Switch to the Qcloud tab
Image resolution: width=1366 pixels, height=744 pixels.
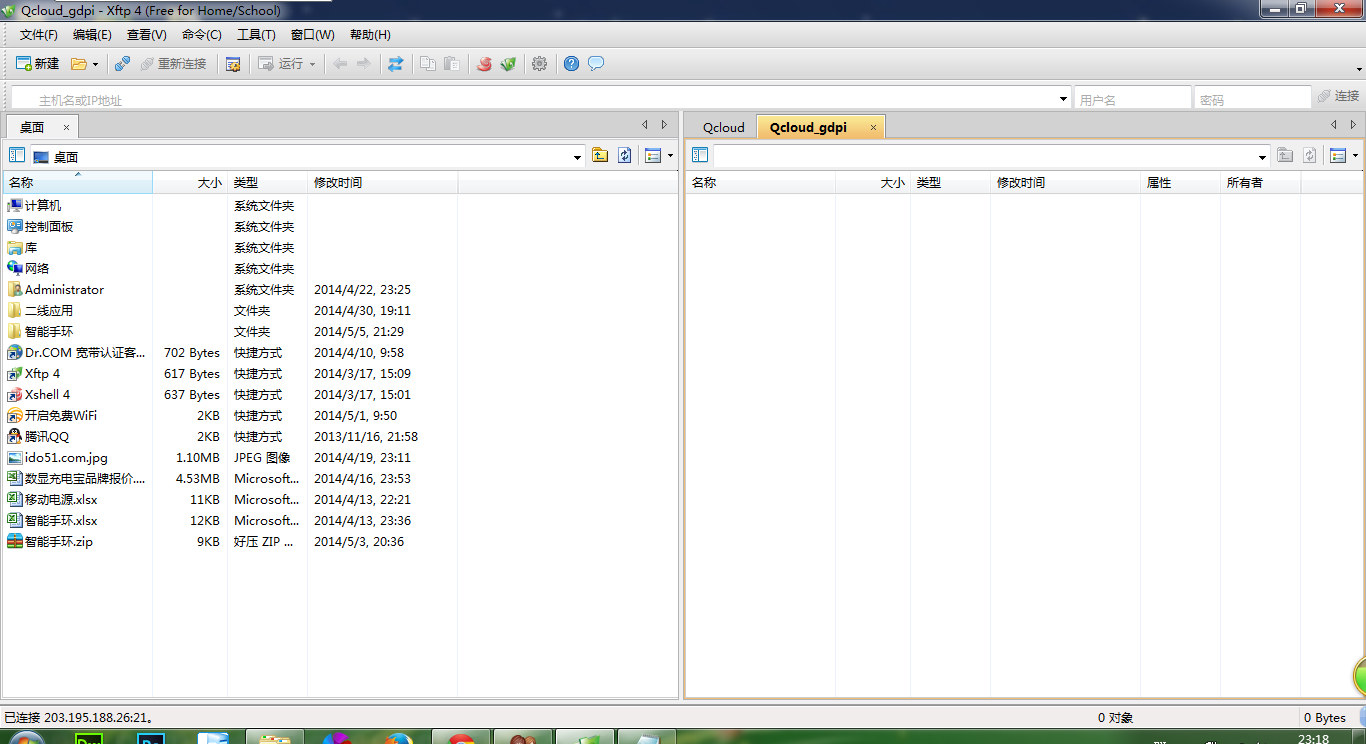tap(724, 127)
